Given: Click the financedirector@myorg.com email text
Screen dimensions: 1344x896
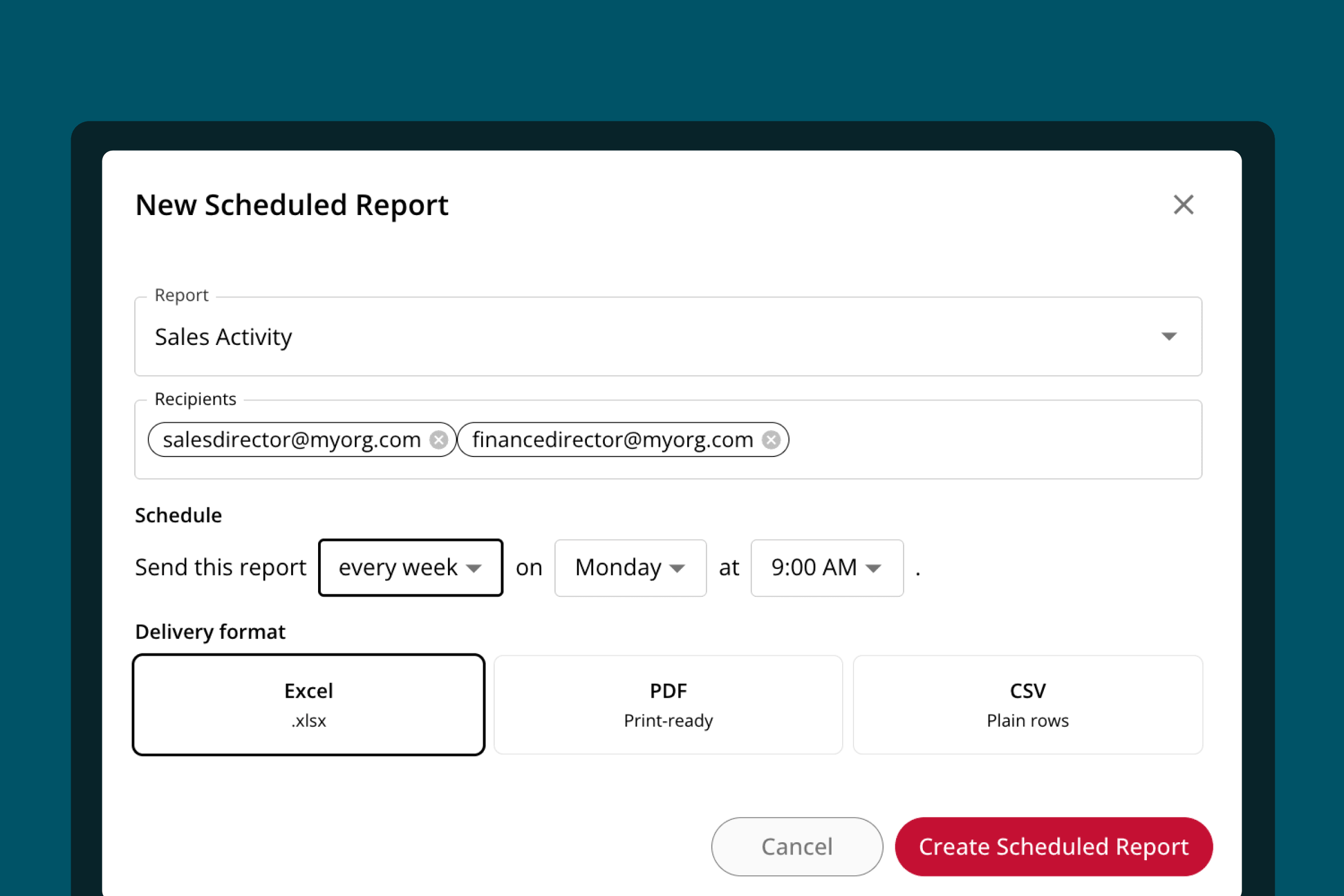Looking at the screenshot, I should click(x=613, y=440).
